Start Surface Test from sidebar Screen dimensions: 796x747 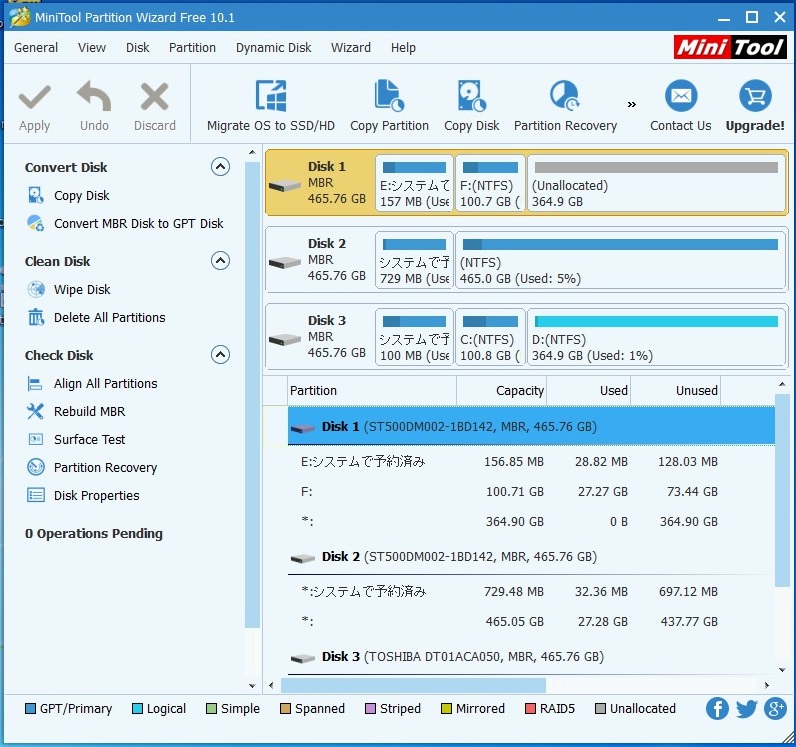[x=89, y=439]
